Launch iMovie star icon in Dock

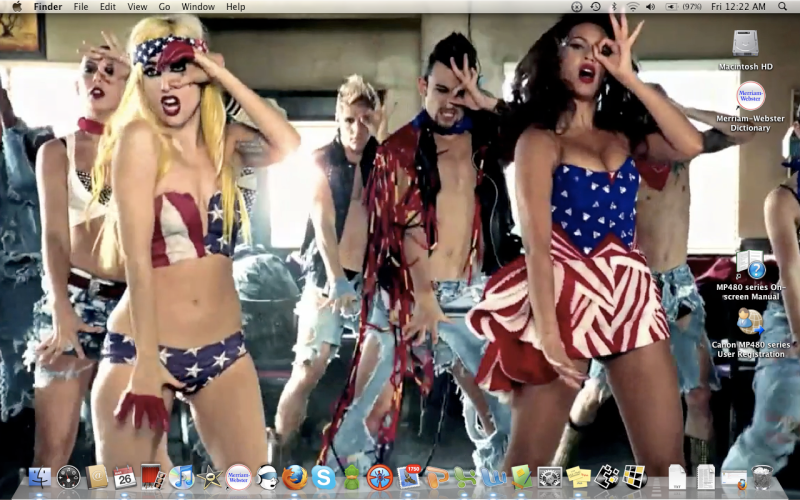pyautogui.click(x=210, y=478)
